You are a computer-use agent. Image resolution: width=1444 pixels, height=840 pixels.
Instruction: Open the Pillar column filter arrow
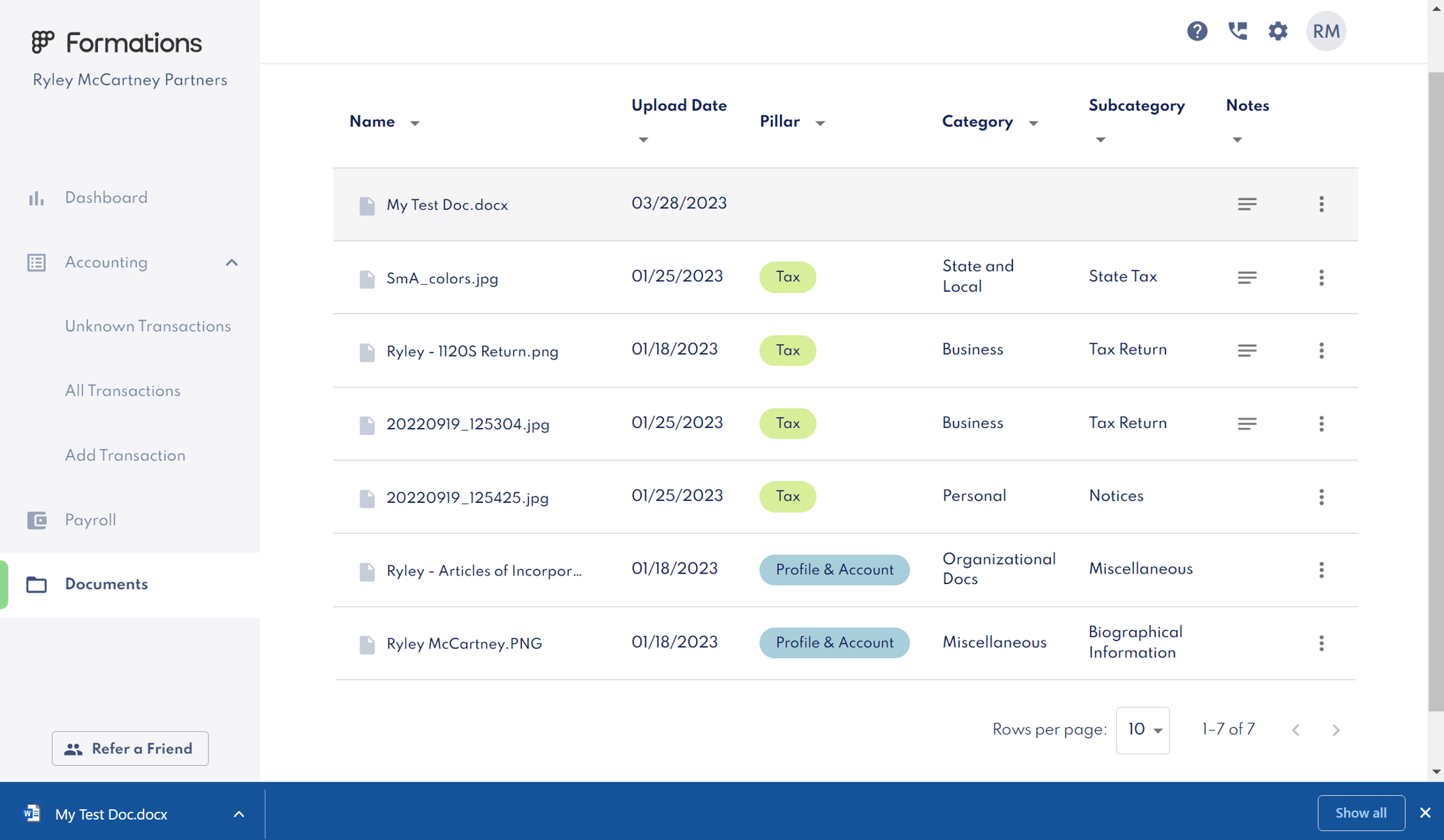pos(820,124)
